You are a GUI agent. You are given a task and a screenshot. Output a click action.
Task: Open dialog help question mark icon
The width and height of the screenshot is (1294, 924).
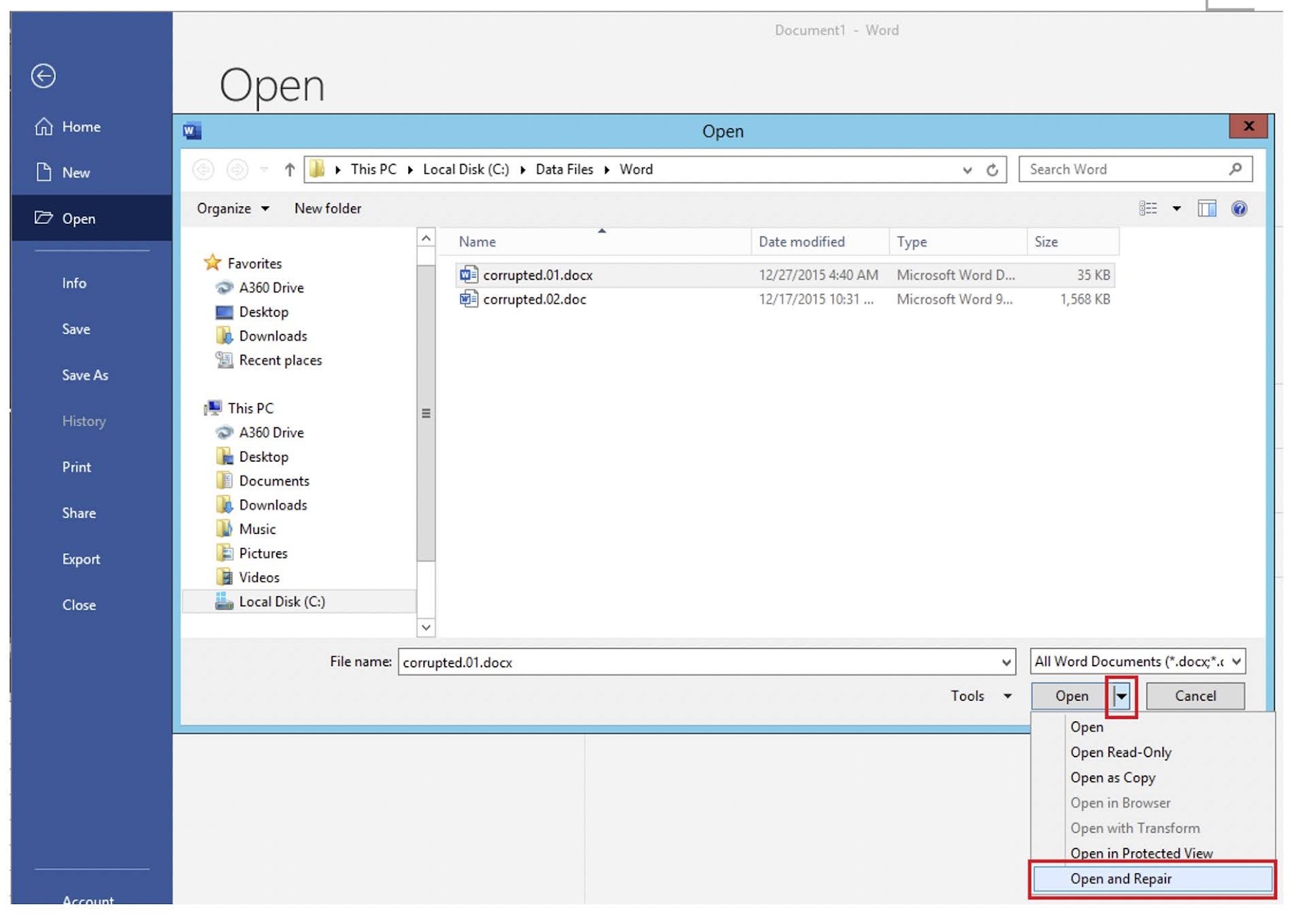point(1239,208)
